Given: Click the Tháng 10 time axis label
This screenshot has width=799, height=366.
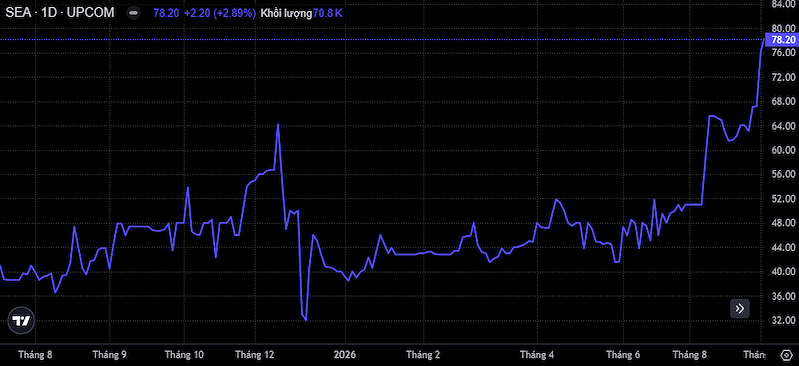Looking at the screenshot, I should click(184, 355).
